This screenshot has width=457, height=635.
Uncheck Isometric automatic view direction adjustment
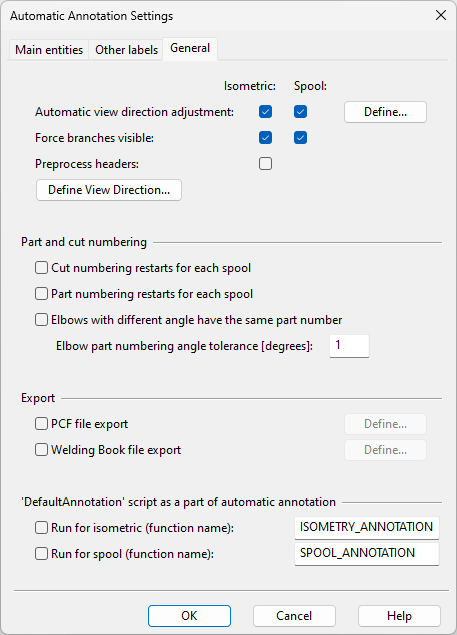(265, 112)
